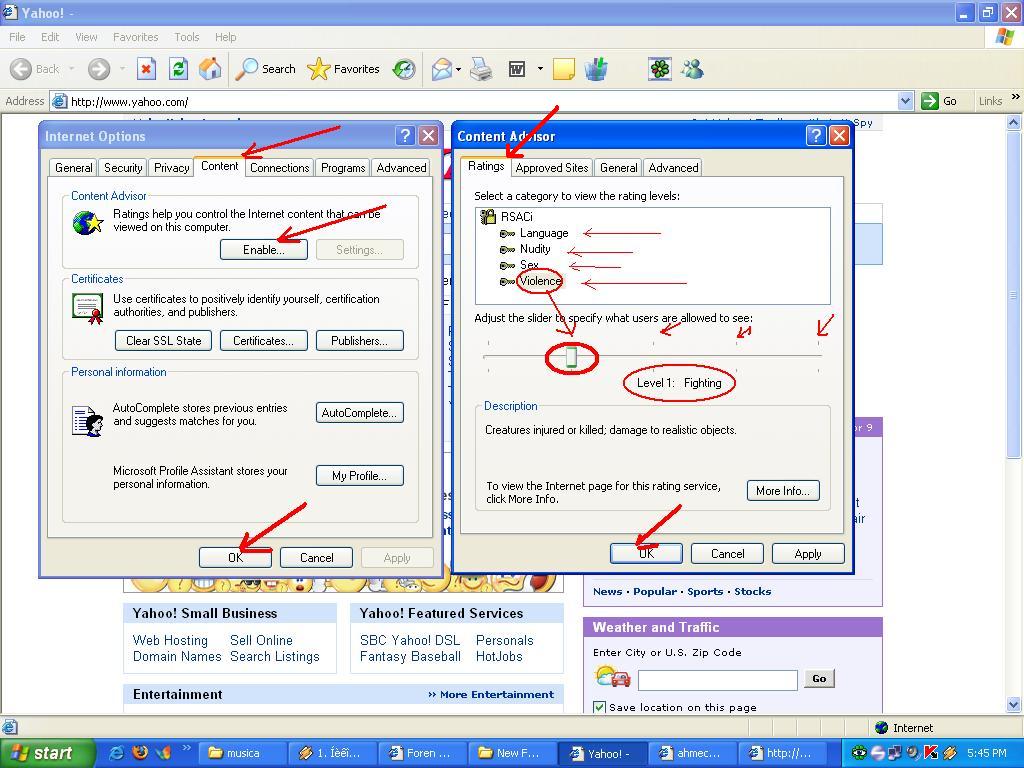This screenshot has width=1024, height=768.
Task: Switch to the Security tab
Action: click(123, 168)
